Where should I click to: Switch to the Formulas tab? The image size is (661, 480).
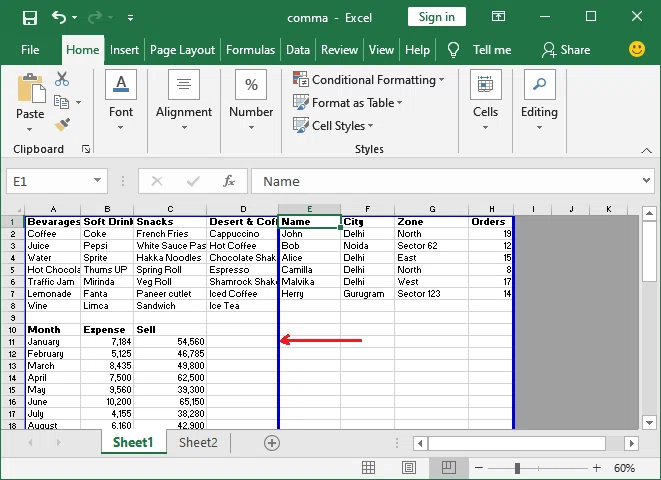[x=250, y=50]
